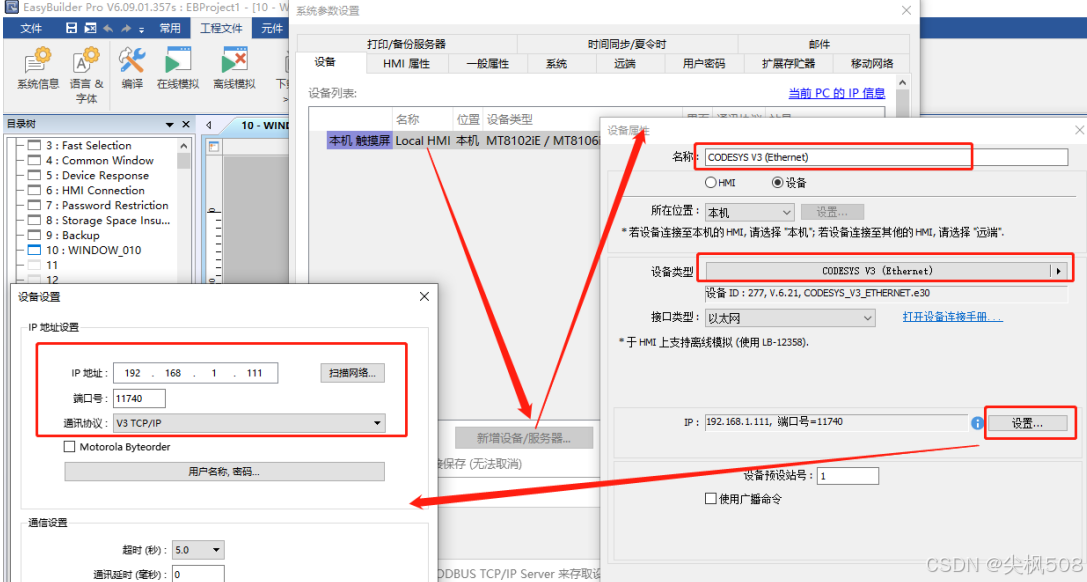Click the first IP octet 192

(x=132, y=373)
